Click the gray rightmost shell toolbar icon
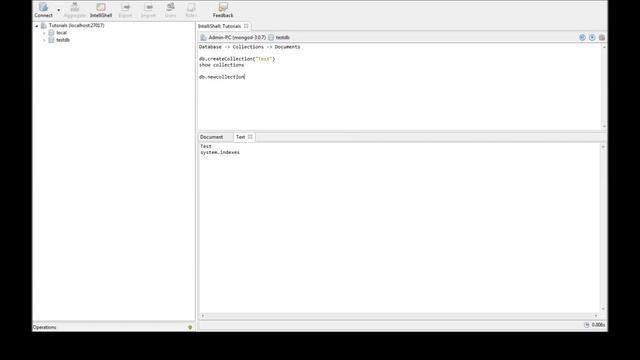Viewport: 640px width, 360px height. tap(602, 38)
